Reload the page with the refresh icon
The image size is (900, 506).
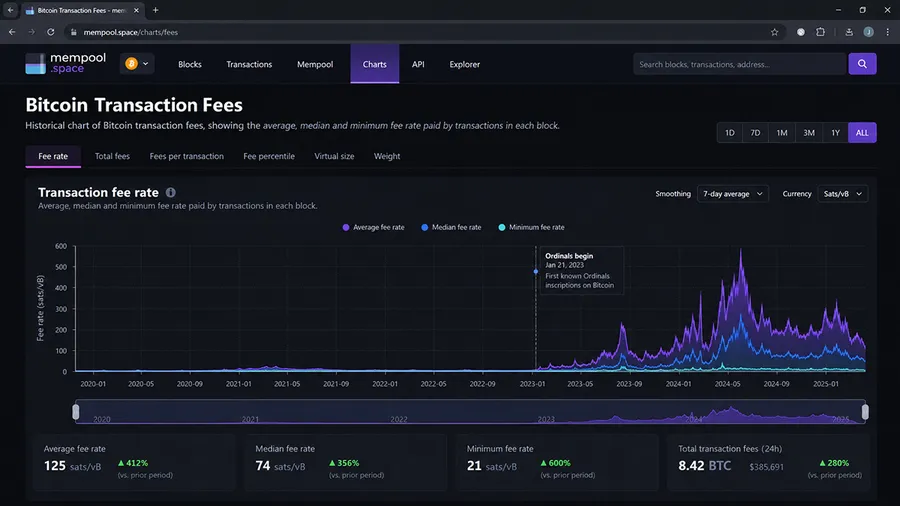[x=51, y=32]
